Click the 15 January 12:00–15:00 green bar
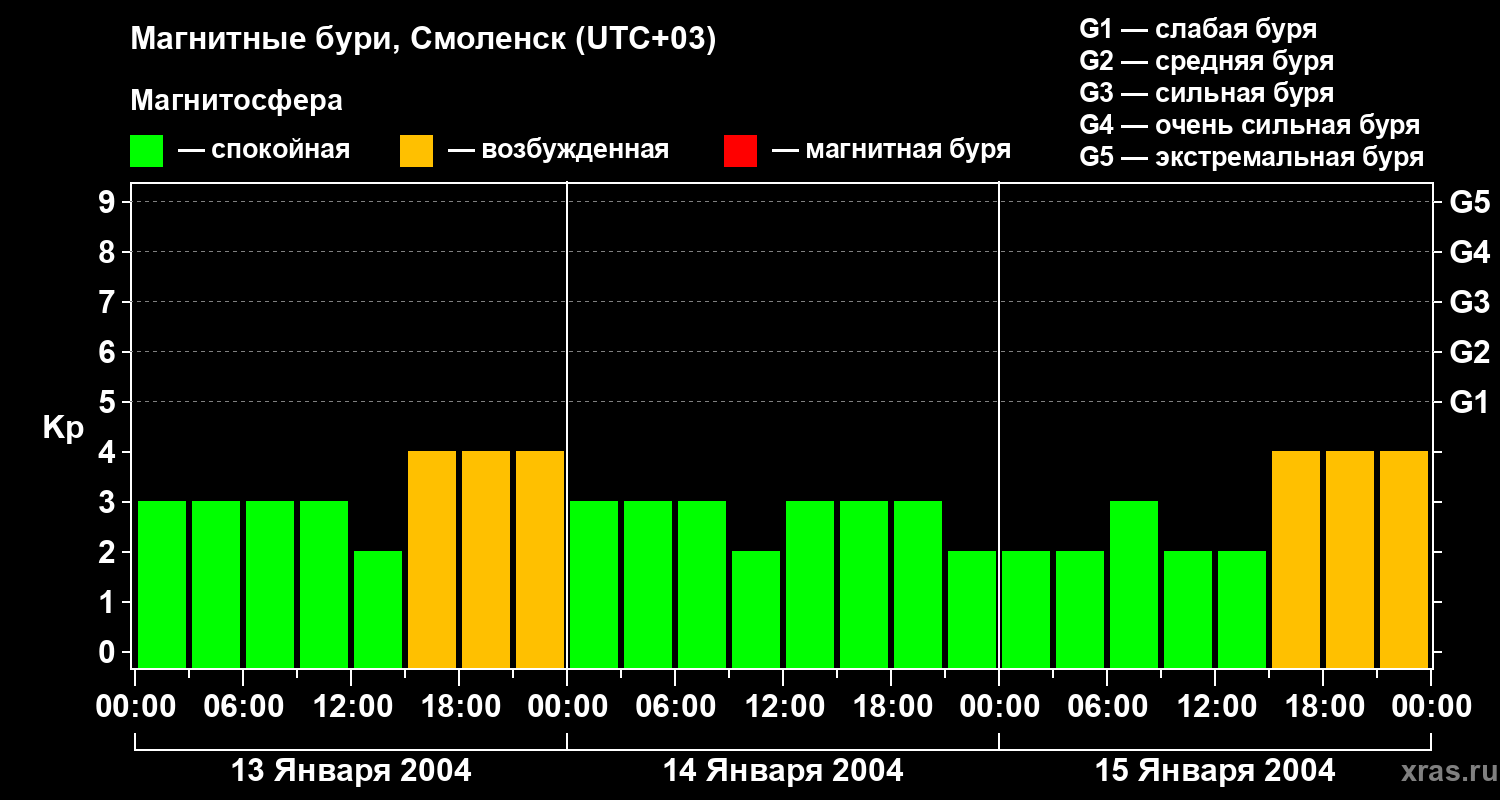The width and height of the screenshot is (1500, 800). [1242, 609]
